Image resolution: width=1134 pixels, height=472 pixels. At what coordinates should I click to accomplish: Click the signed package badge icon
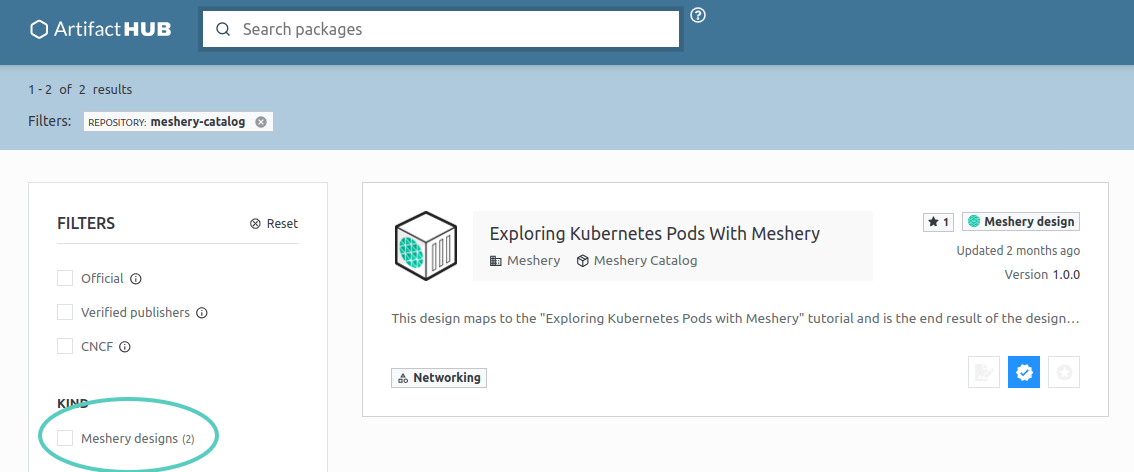984,373
